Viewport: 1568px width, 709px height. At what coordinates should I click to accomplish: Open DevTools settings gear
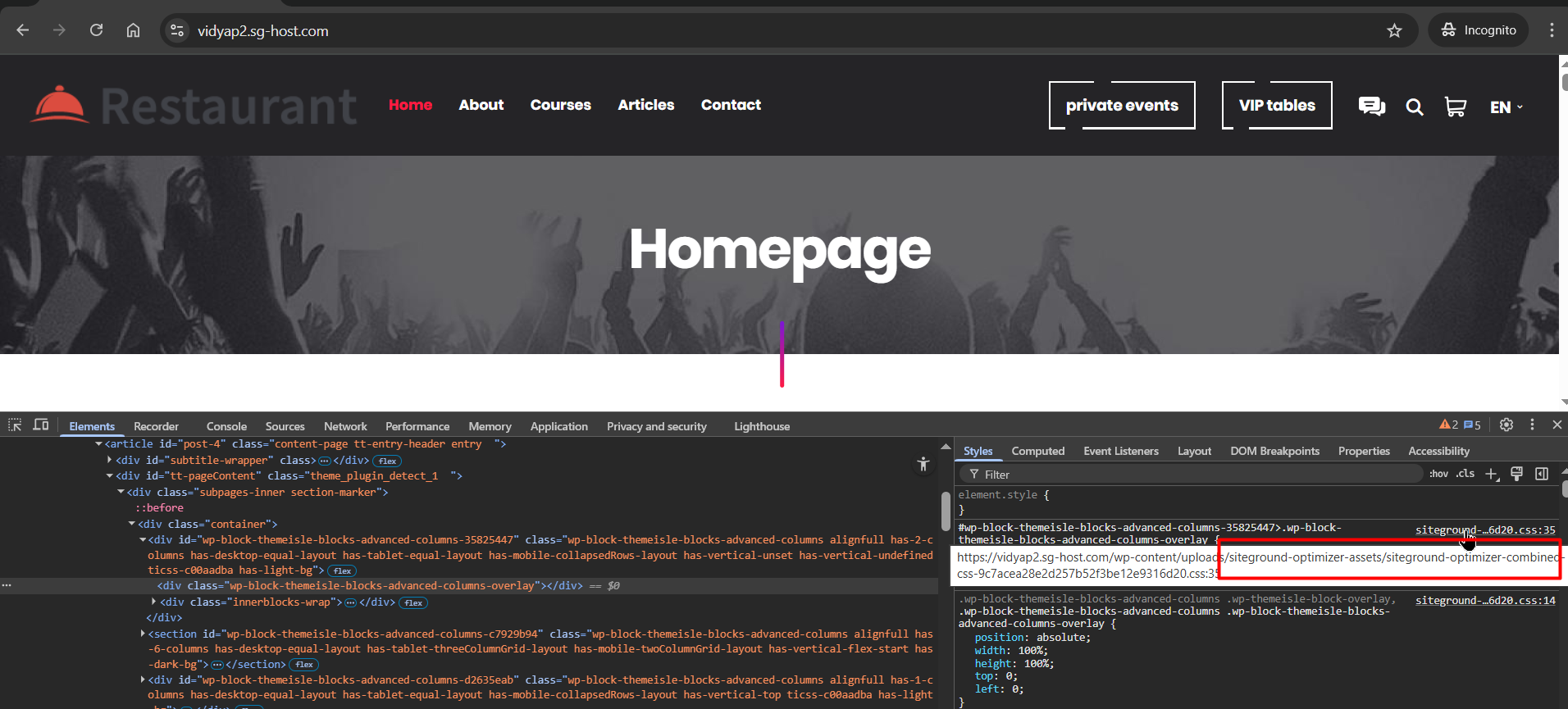[x=1506, y=425]
